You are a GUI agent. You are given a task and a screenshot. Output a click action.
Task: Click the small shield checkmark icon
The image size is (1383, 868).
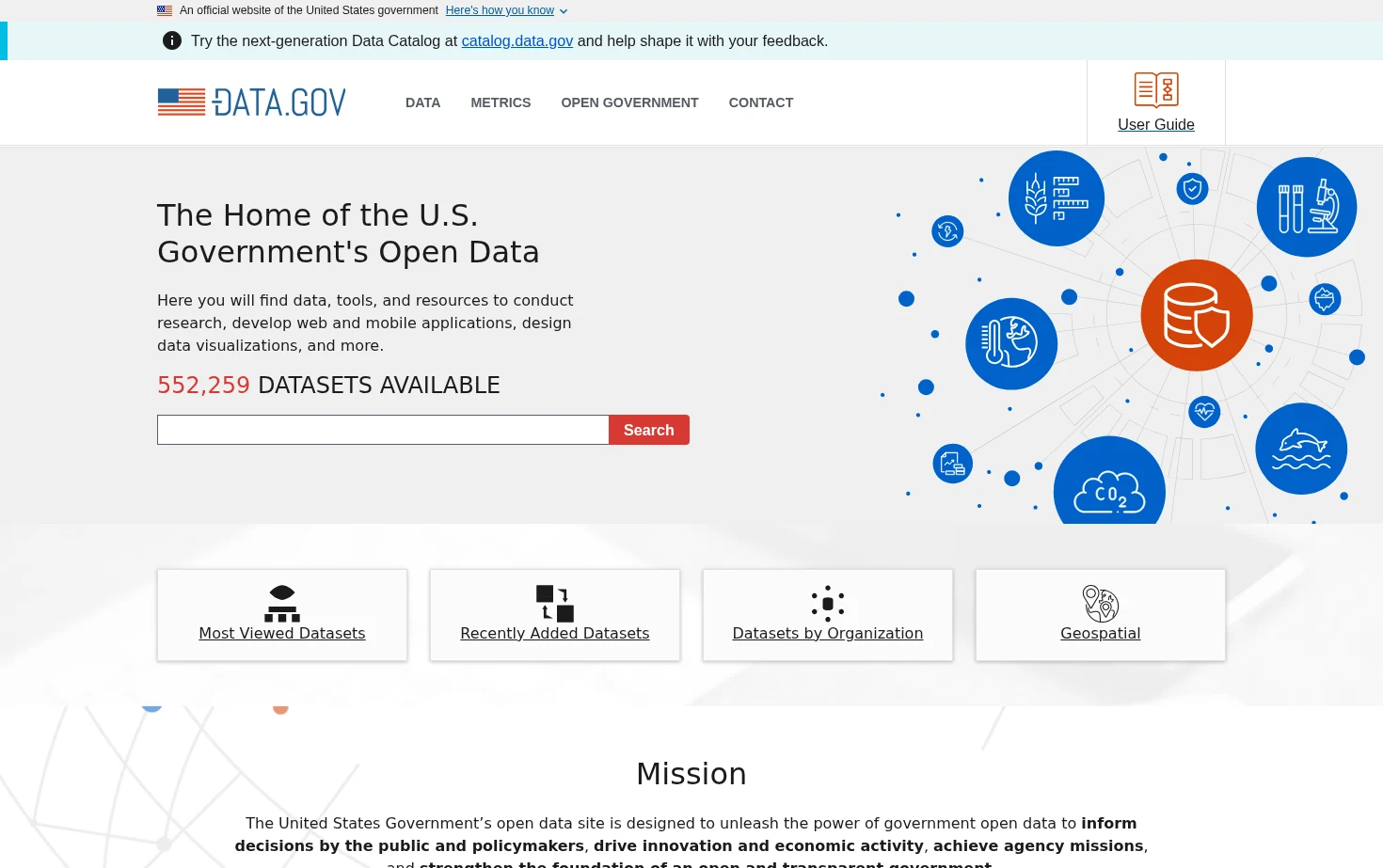tap(1193, 189)
